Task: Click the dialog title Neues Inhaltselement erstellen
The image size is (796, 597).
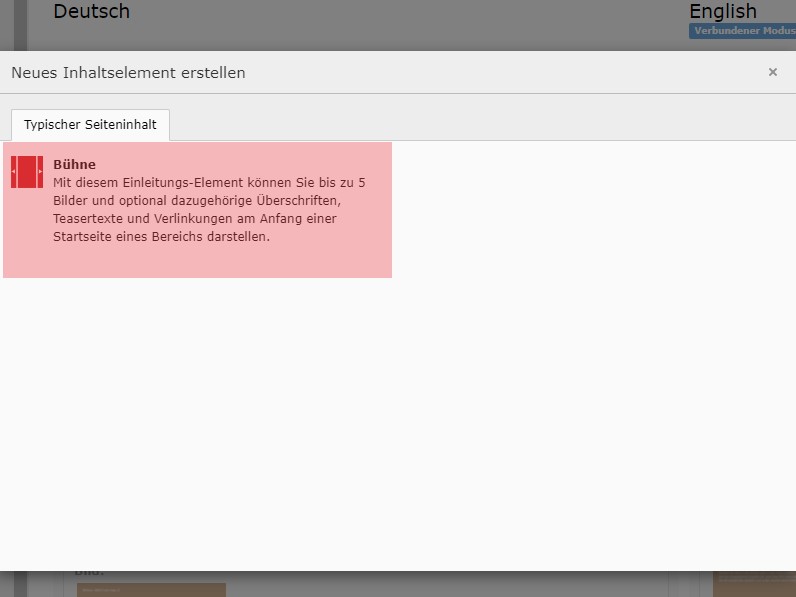Action: (128, 73)
